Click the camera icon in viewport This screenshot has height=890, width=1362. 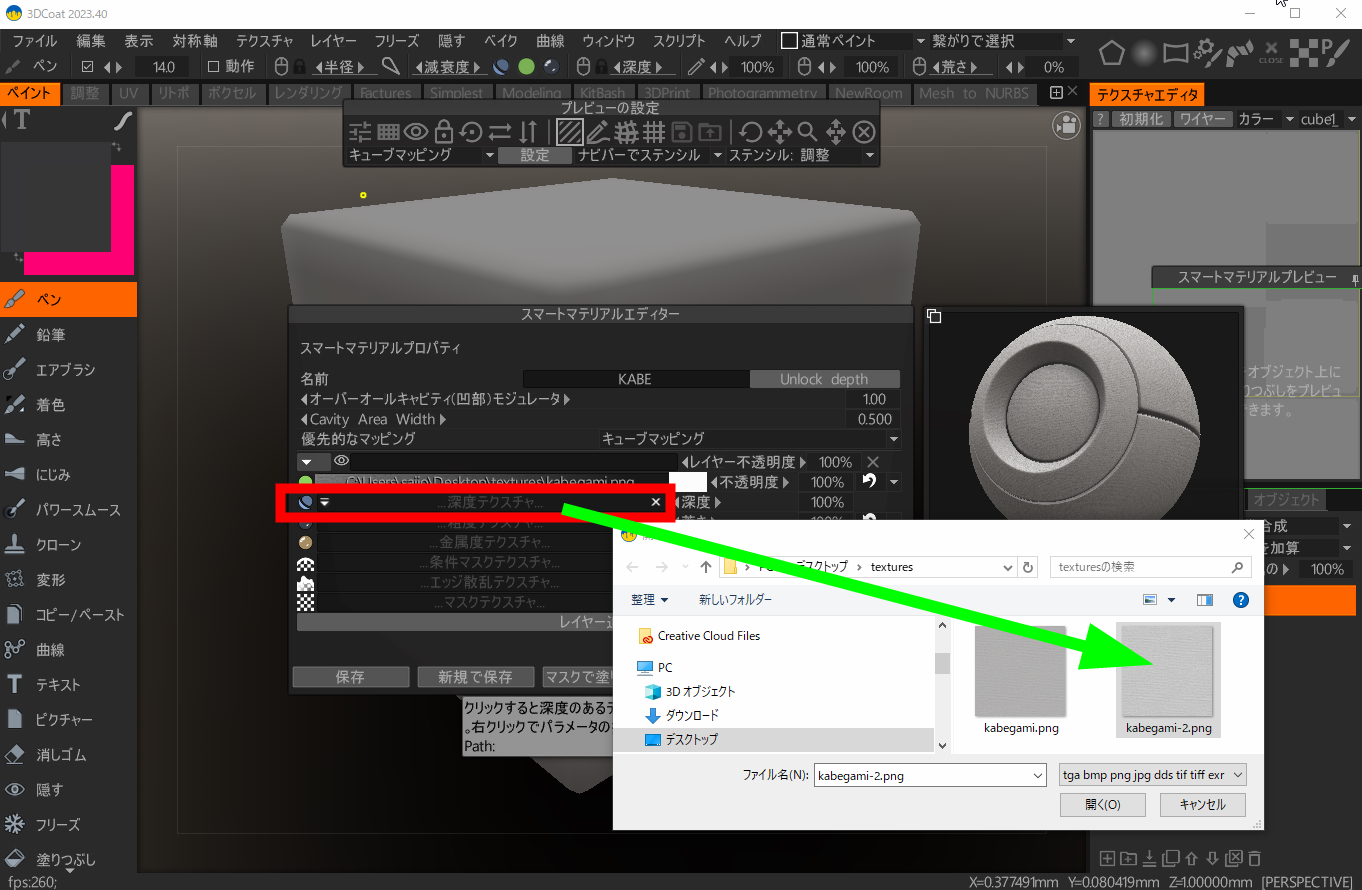point(1066,125)
